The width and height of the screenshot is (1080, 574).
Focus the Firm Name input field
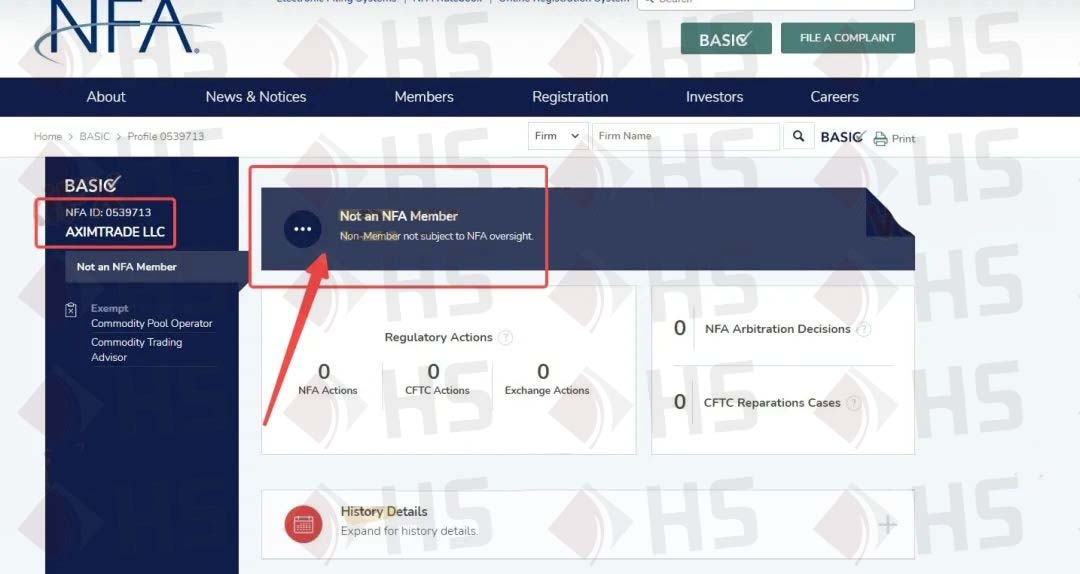(686, 136)
